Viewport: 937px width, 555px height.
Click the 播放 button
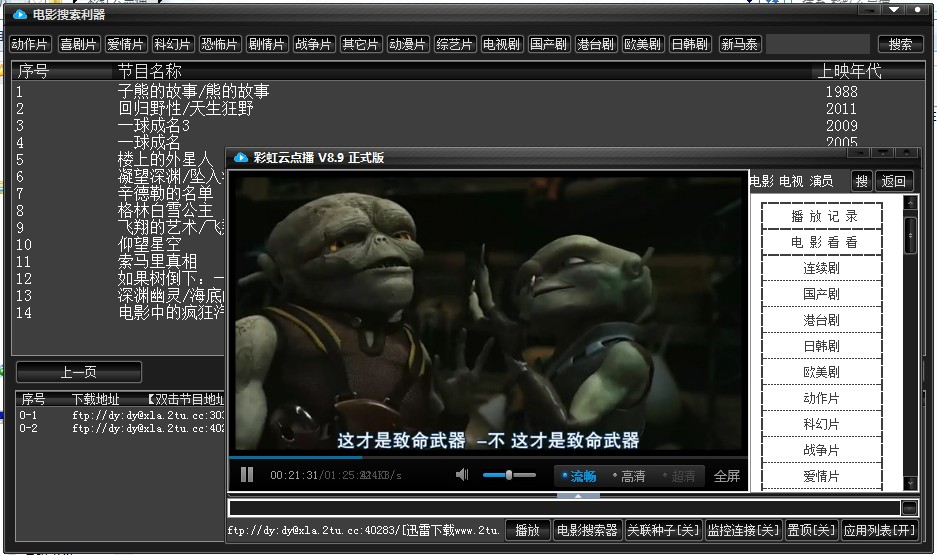pos(528,530)
